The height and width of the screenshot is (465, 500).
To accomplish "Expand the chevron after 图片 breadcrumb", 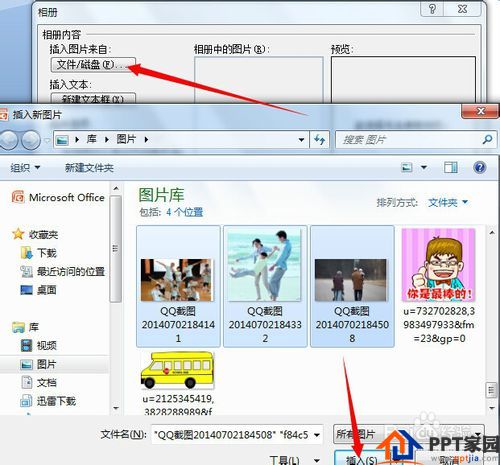I will pyautogui.click(x=146, y=140).
